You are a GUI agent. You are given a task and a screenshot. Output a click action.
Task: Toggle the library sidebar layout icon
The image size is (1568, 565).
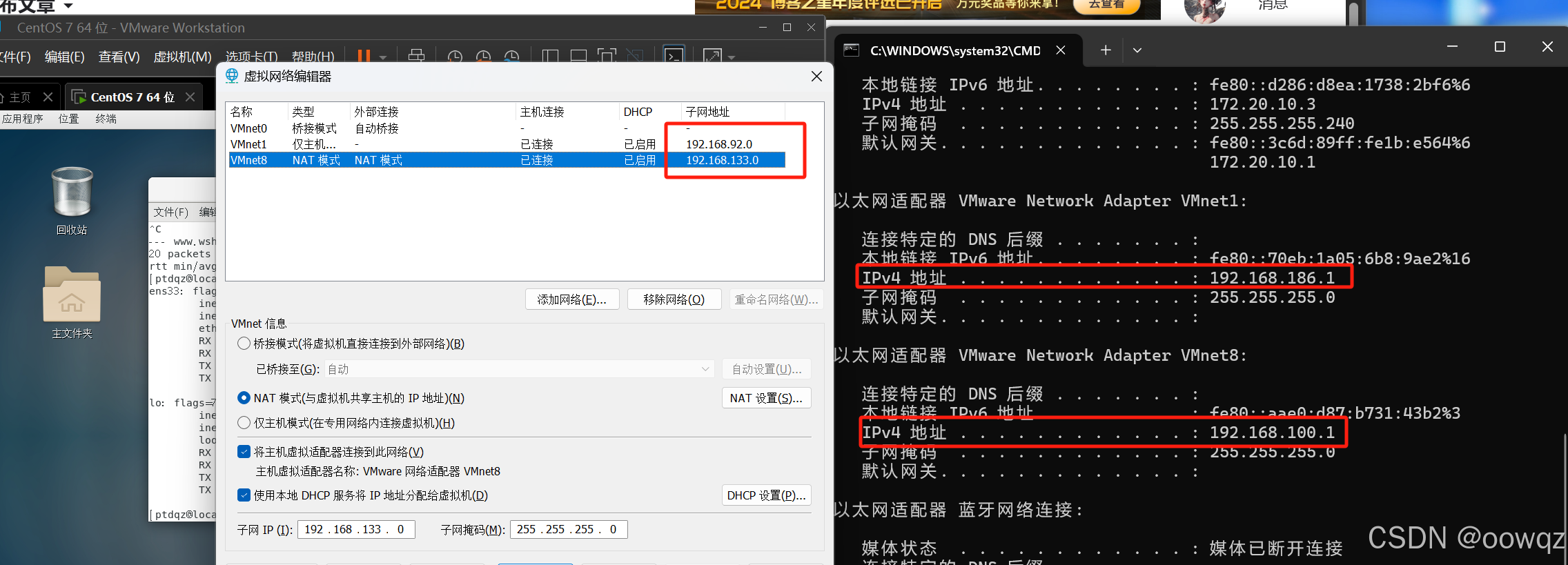[x=550, y=56]
